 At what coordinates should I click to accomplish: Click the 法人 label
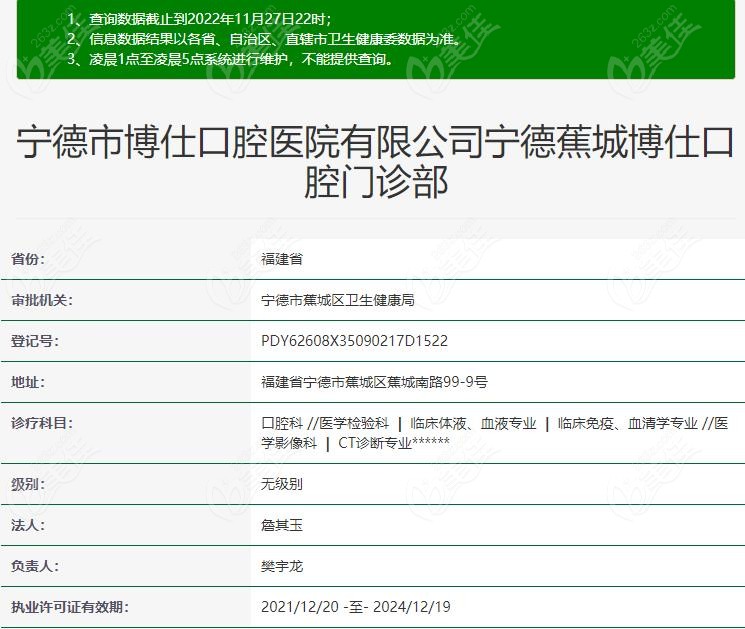click(x=28, y=525)
